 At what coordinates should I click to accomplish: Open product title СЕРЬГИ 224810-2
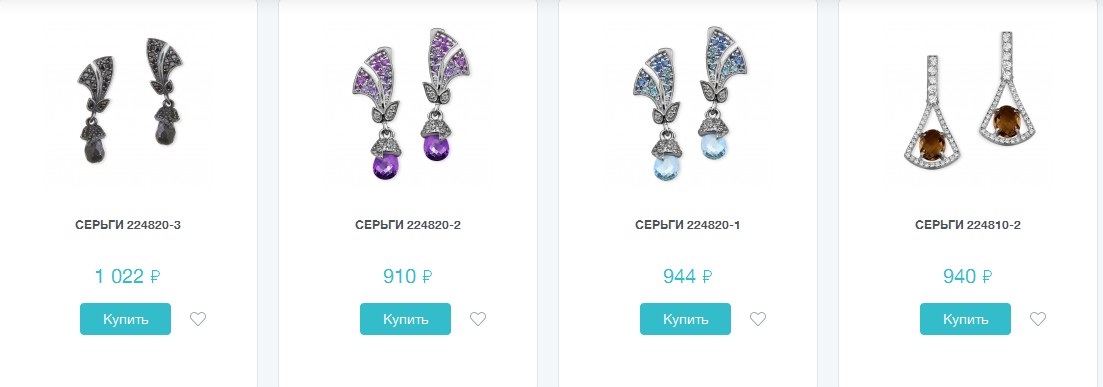tap(968, 225)
